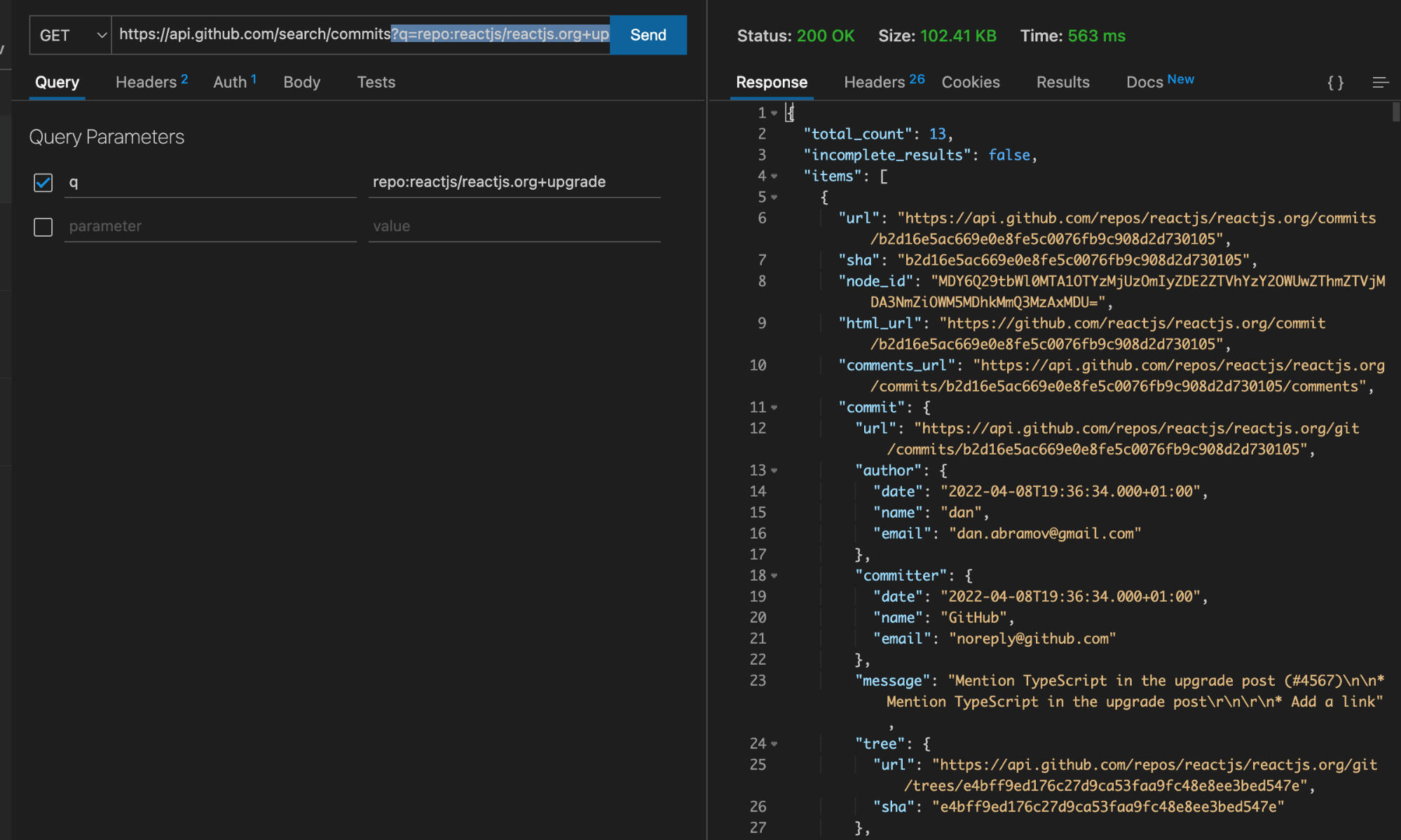Click the author name "dan" value
The image size is (1401, 840).
click(961, 512)
